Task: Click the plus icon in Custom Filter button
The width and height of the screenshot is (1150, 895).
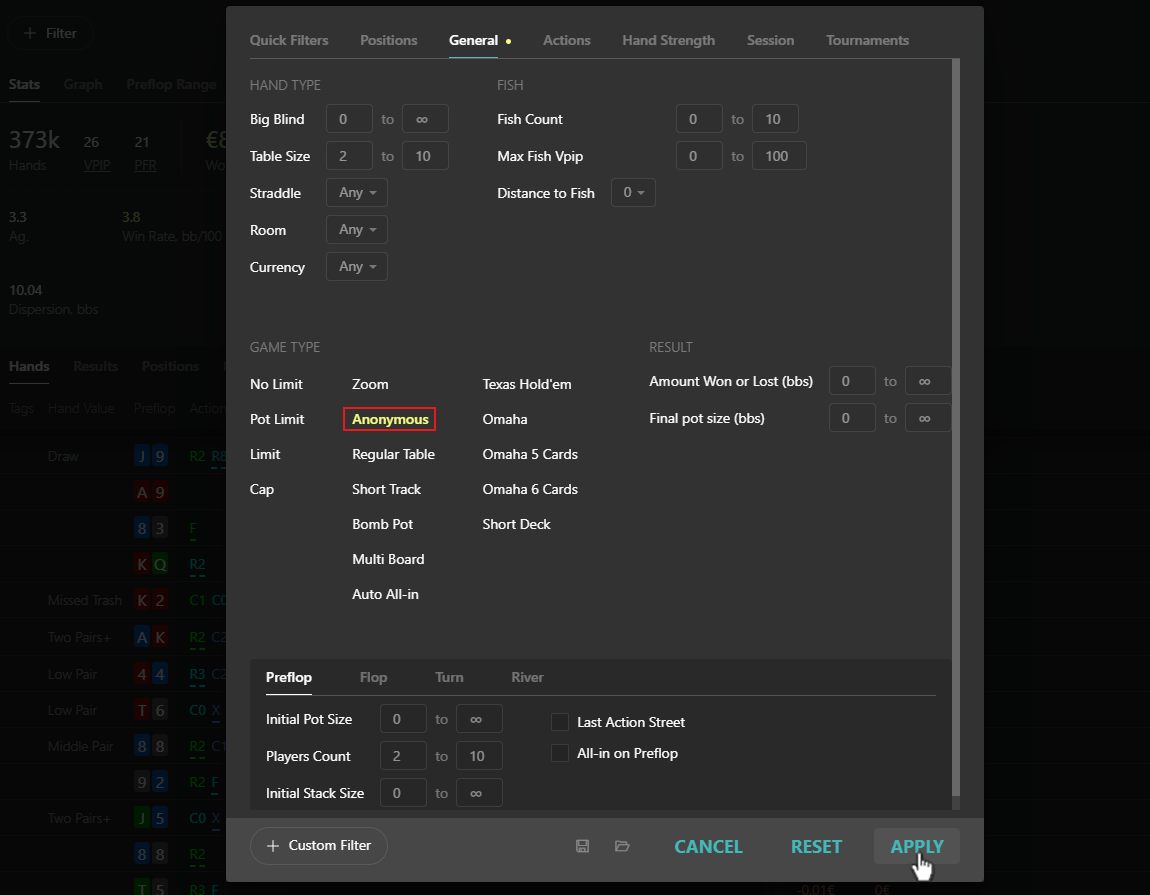Action: point(273,846)
